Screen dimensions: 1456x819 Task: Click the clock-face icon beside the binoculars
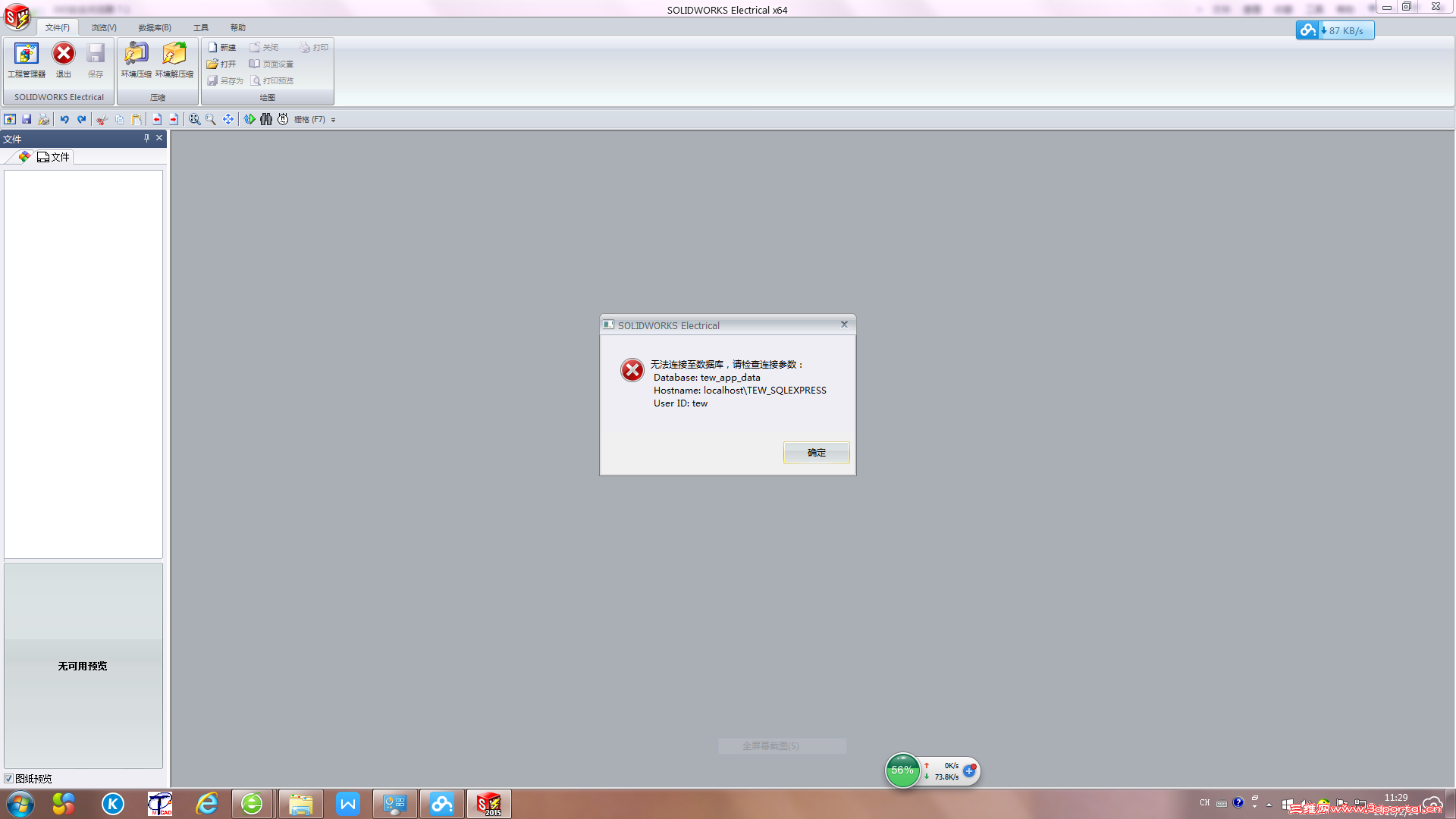(283, 119)
